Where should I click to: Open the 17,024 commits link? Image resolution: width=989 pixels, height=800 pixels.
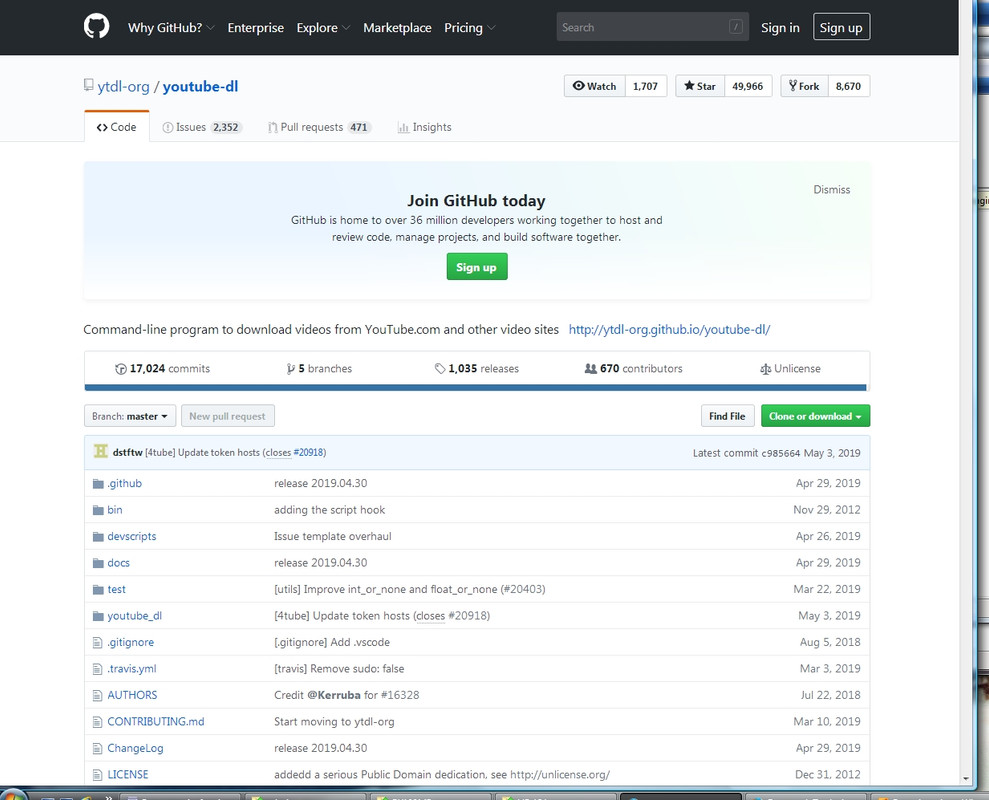[162, 368]
